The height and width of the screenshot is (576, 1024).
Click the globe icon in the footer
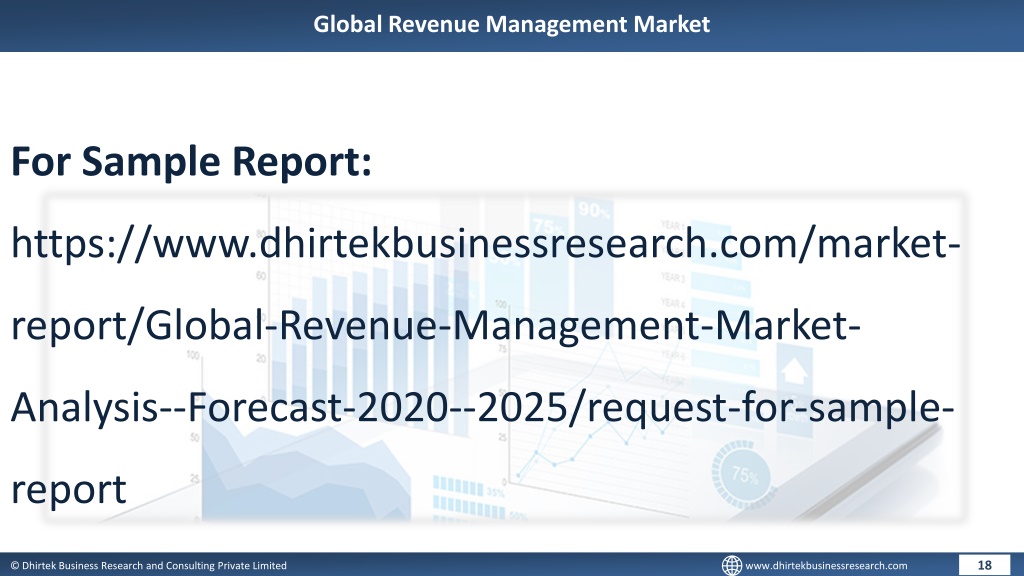click(731, 565)
